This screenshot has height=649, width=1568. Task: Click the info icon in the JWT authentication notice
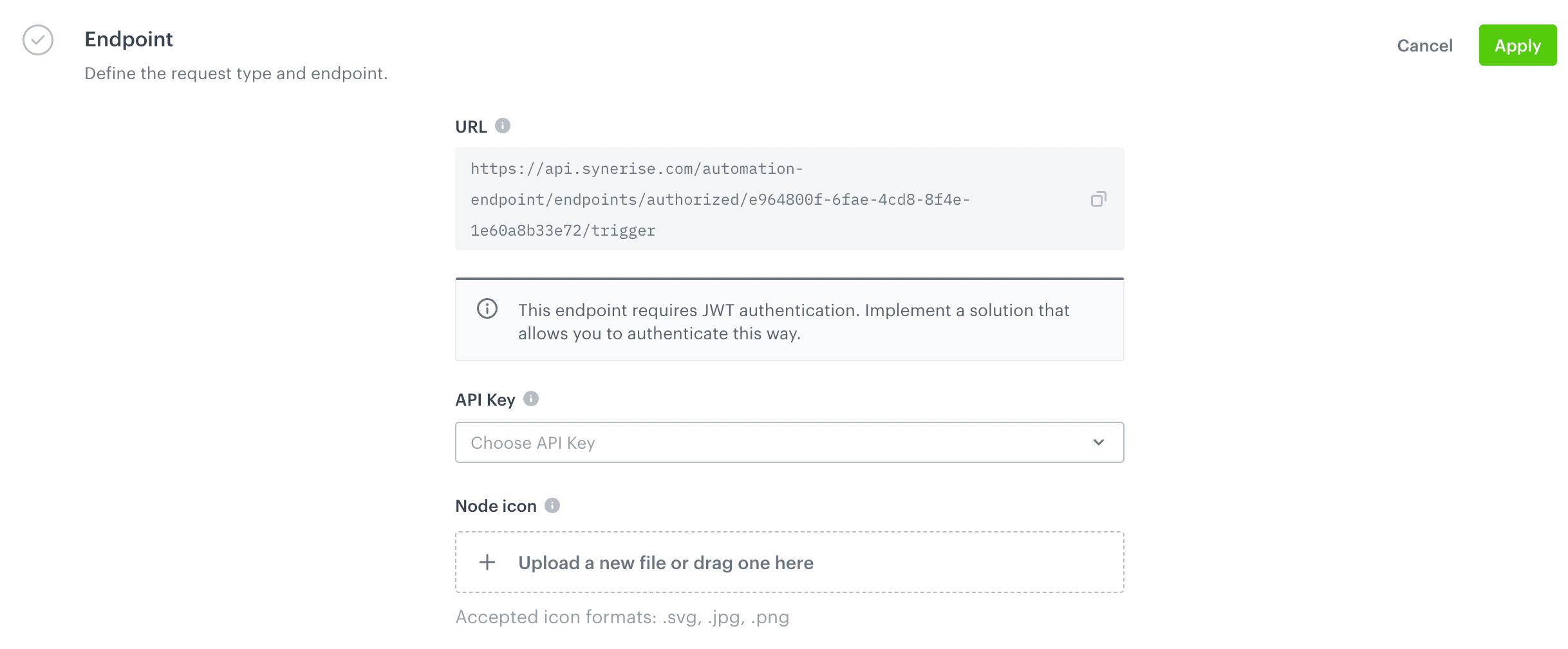(488, 310)
